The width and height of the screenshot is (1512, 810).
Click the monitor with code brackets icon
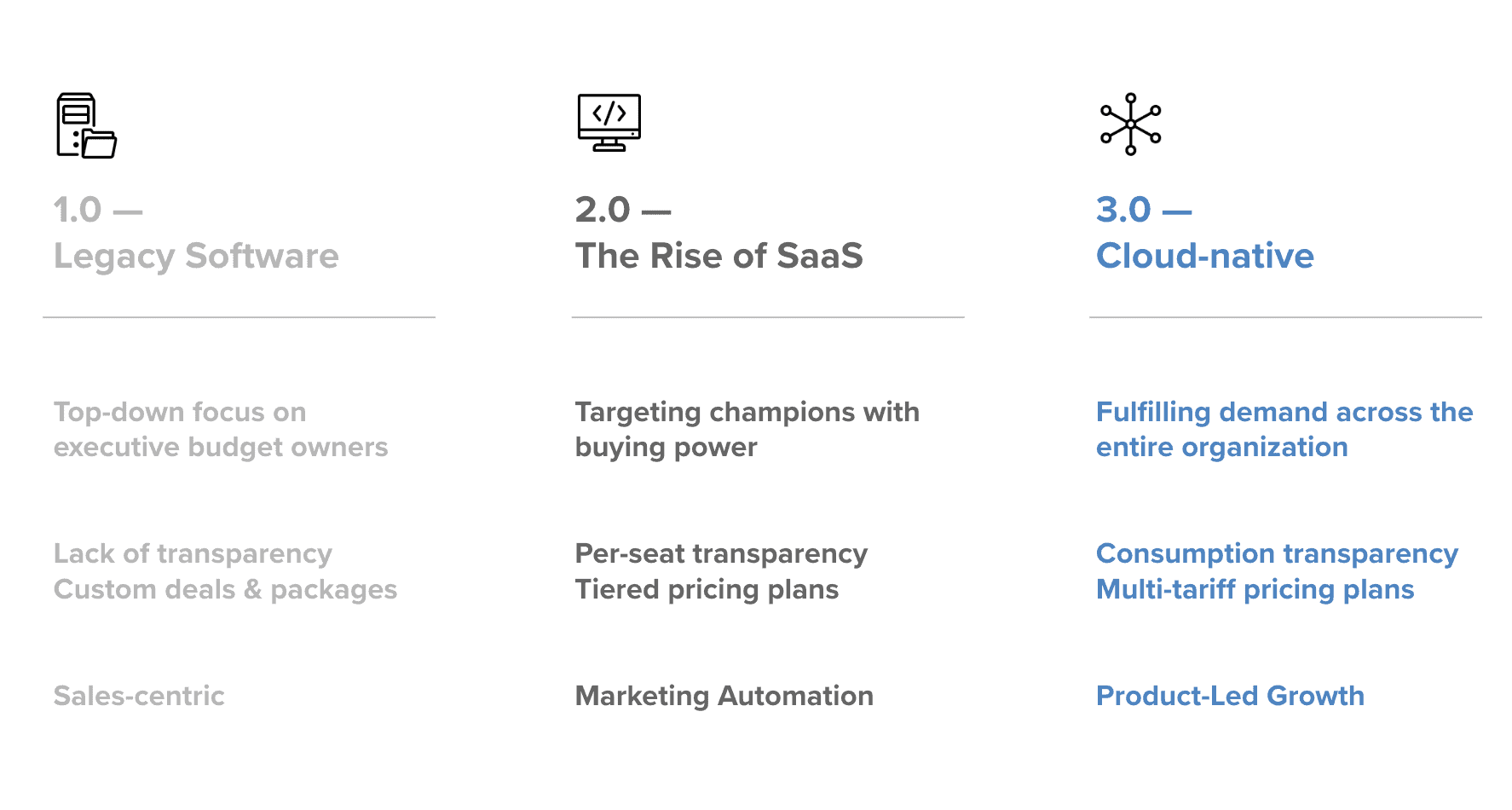(x=609, y=123)
